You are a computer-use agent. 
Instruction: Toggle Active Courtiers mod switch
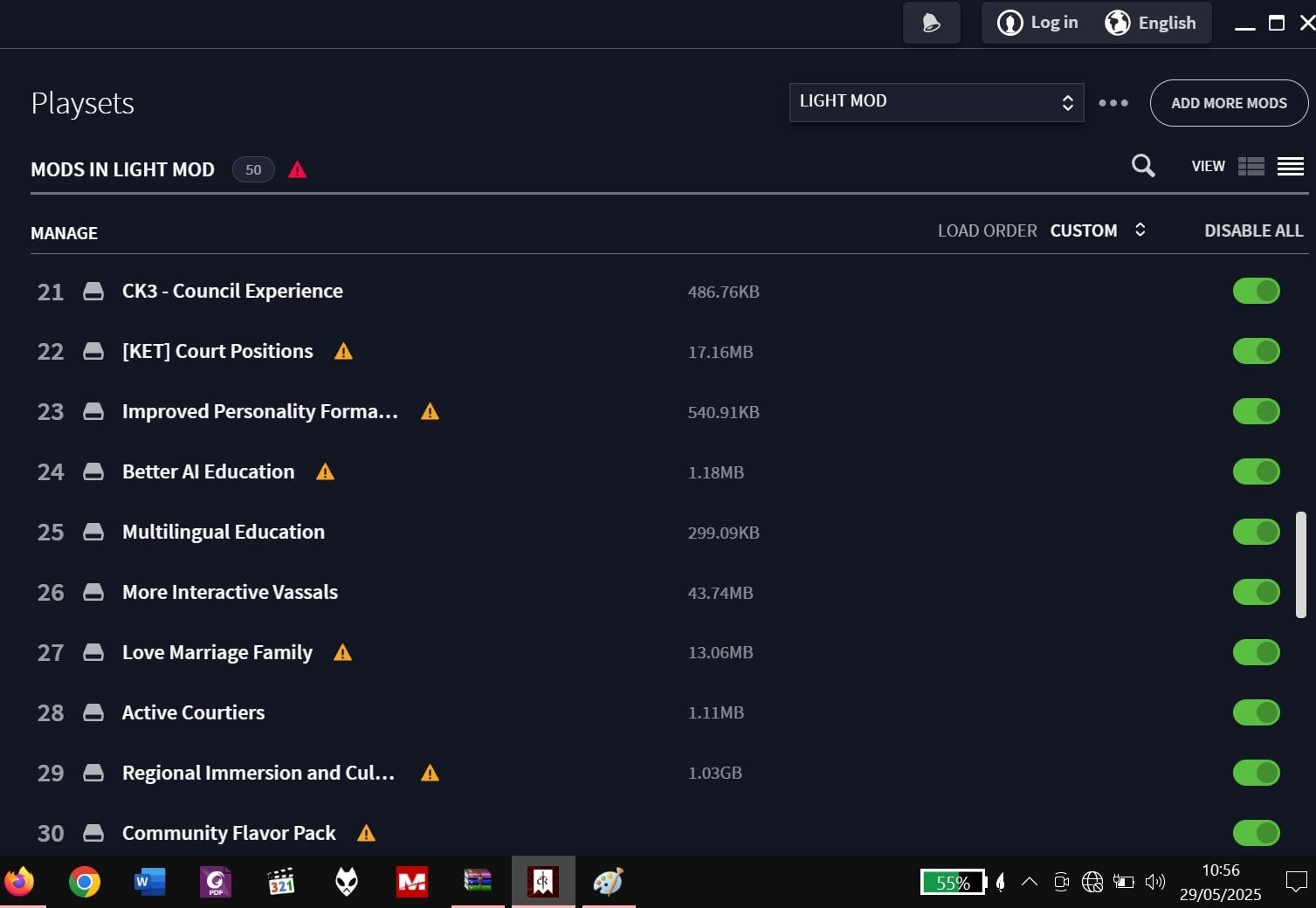tap(1256, 712)
